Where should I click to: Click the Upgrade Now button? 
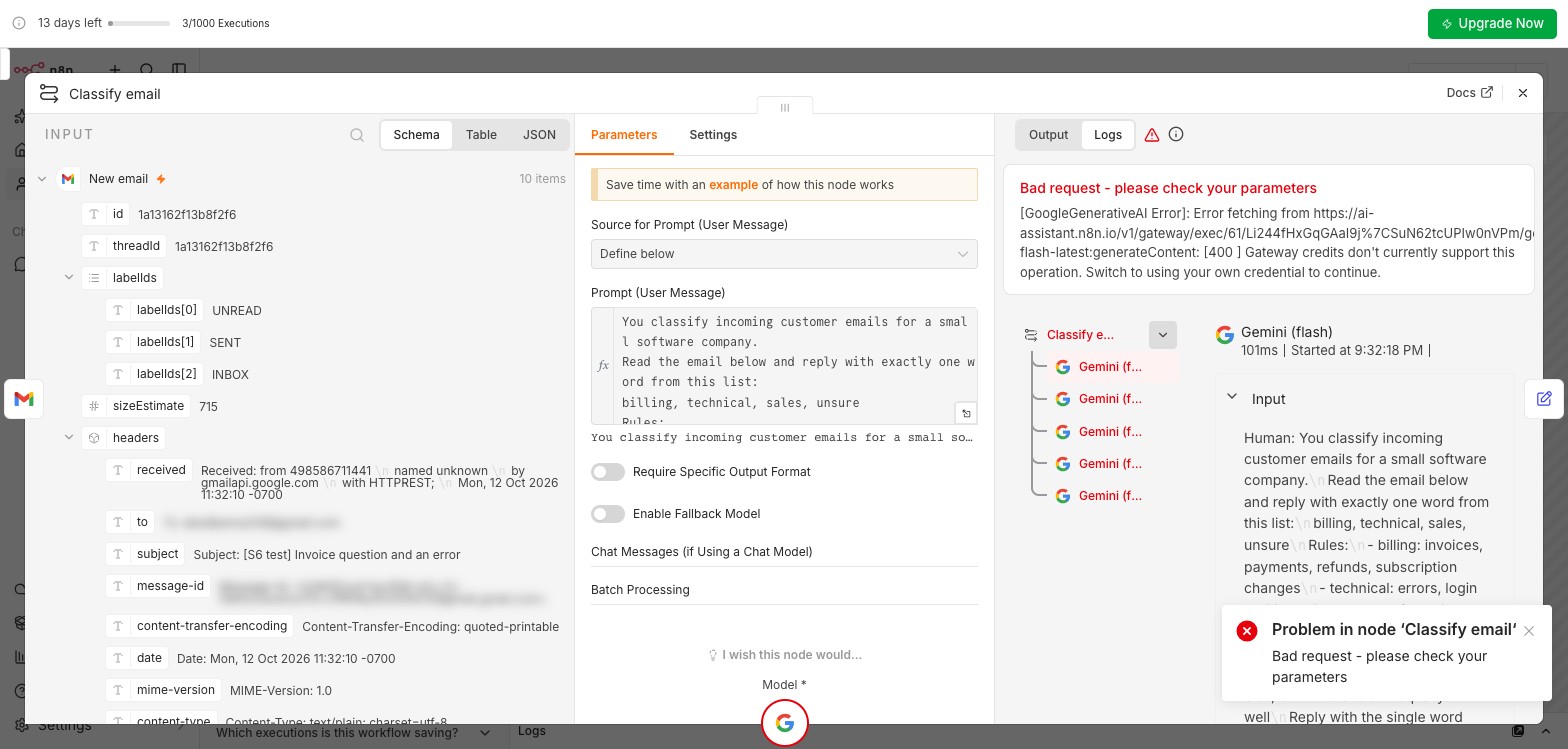[1492, 23]
